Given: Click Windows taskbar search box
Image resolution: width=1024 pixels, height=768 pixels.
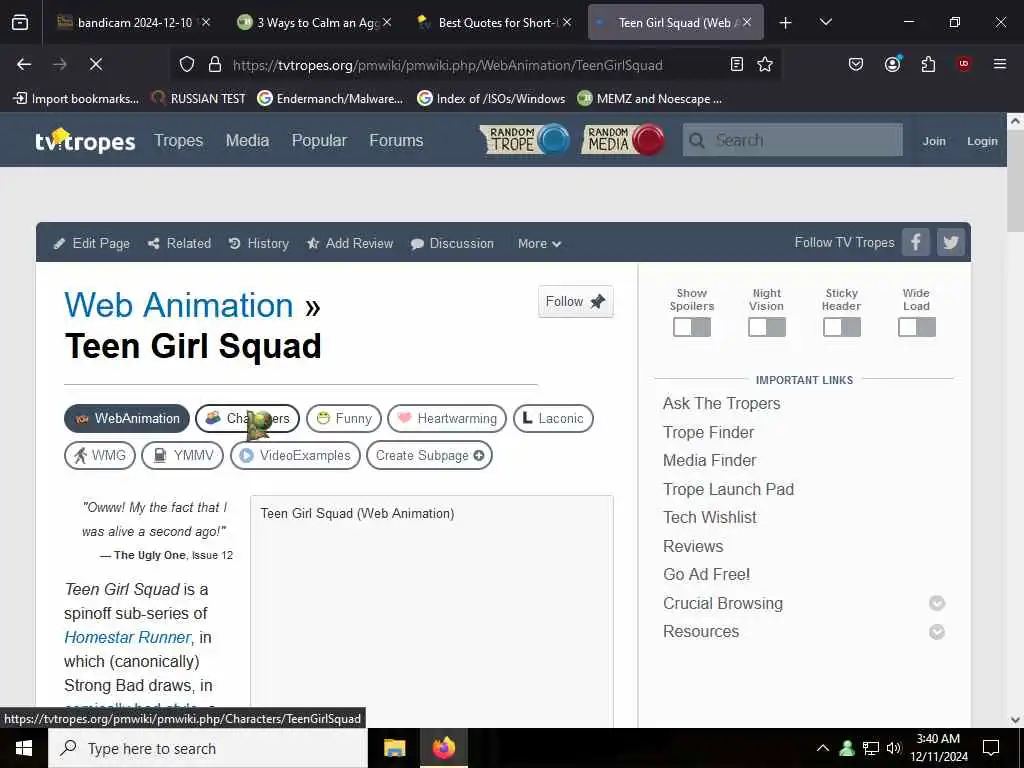Looking at the screenshot, I should tap(208, 748).
